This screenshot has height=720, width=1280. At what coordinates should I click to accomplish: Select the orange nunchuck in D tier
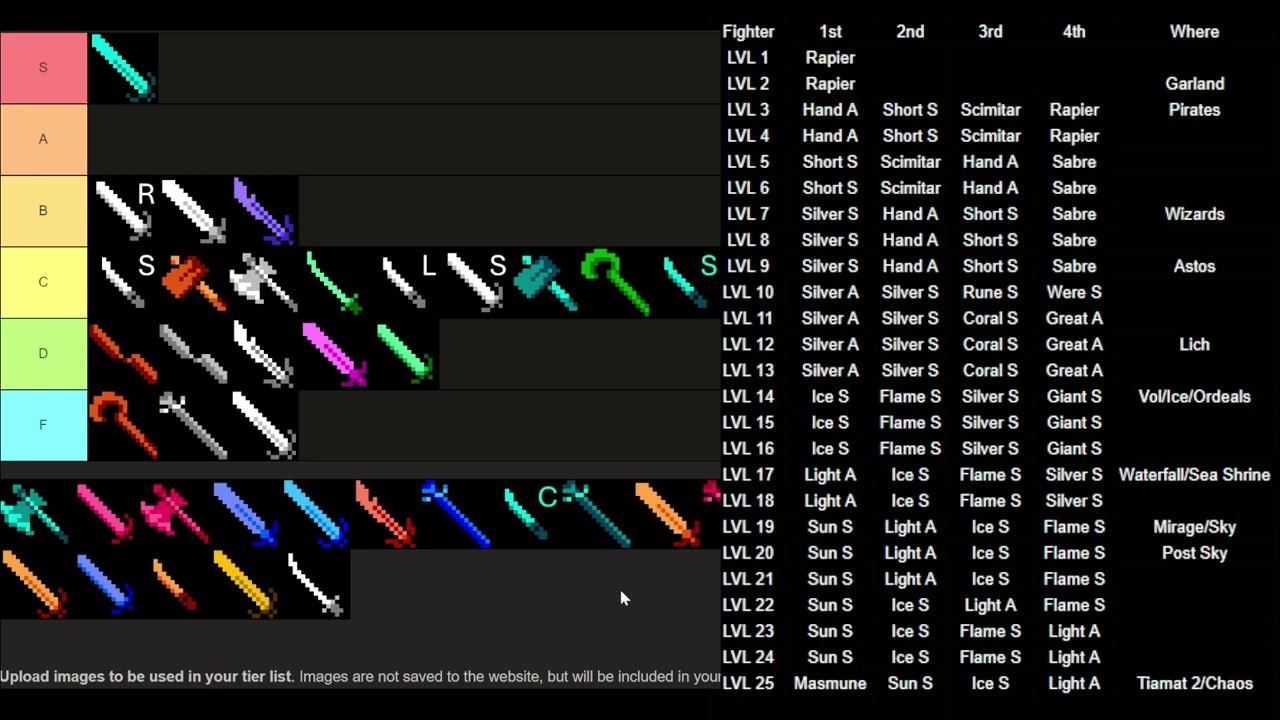point(123,353)
